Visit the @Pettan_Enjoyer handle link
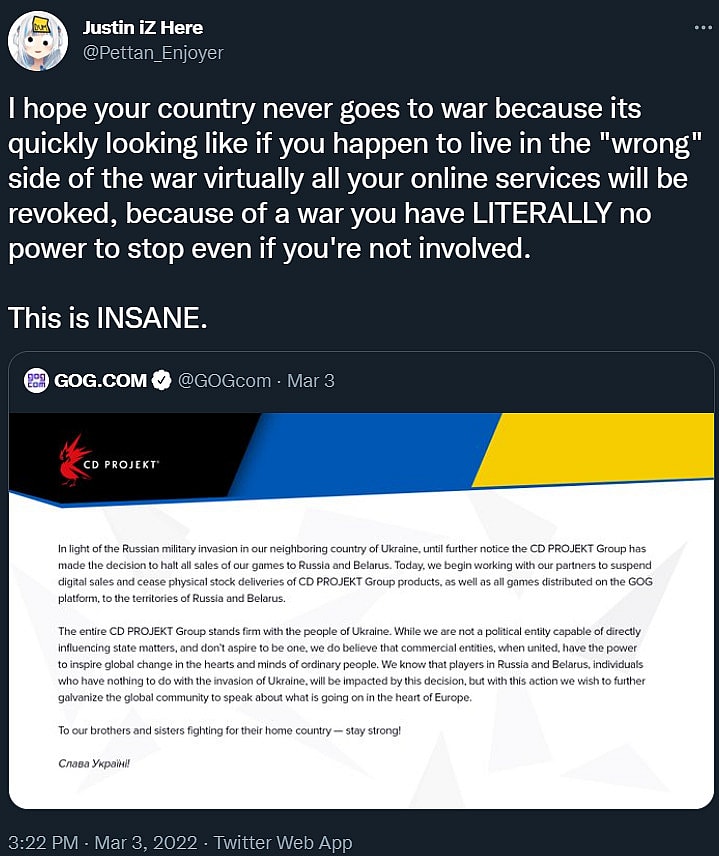The height and width of the screenshot is (856, 719). point(152,52)
